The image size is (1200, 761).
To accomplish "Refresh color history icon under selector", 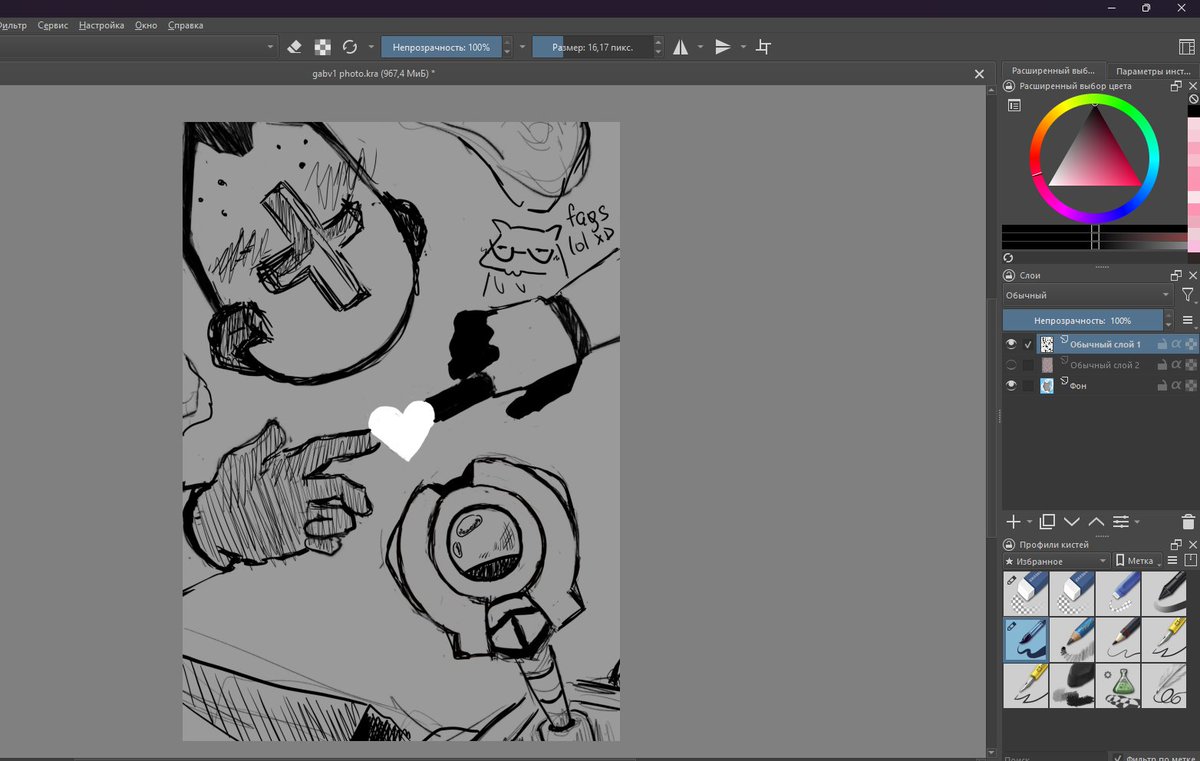I will (1008, 257).
